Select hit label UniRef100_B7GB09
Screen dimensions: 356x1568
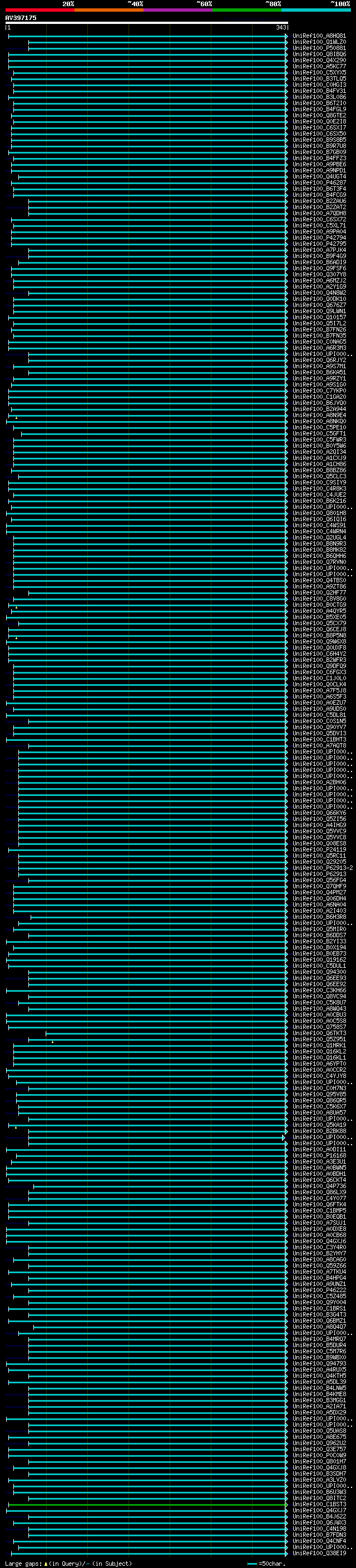point(319,151)
